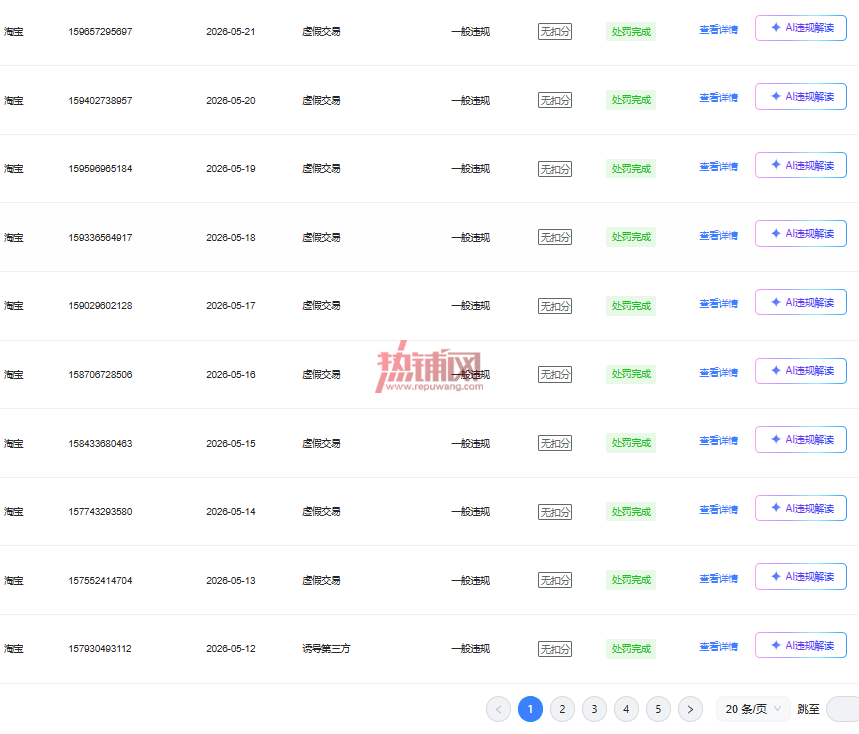Click sparkle icon in 2026-05-17 AI违规解读 button
The width and height of the screenshot is (859, 734).
(x=776, y=302)
